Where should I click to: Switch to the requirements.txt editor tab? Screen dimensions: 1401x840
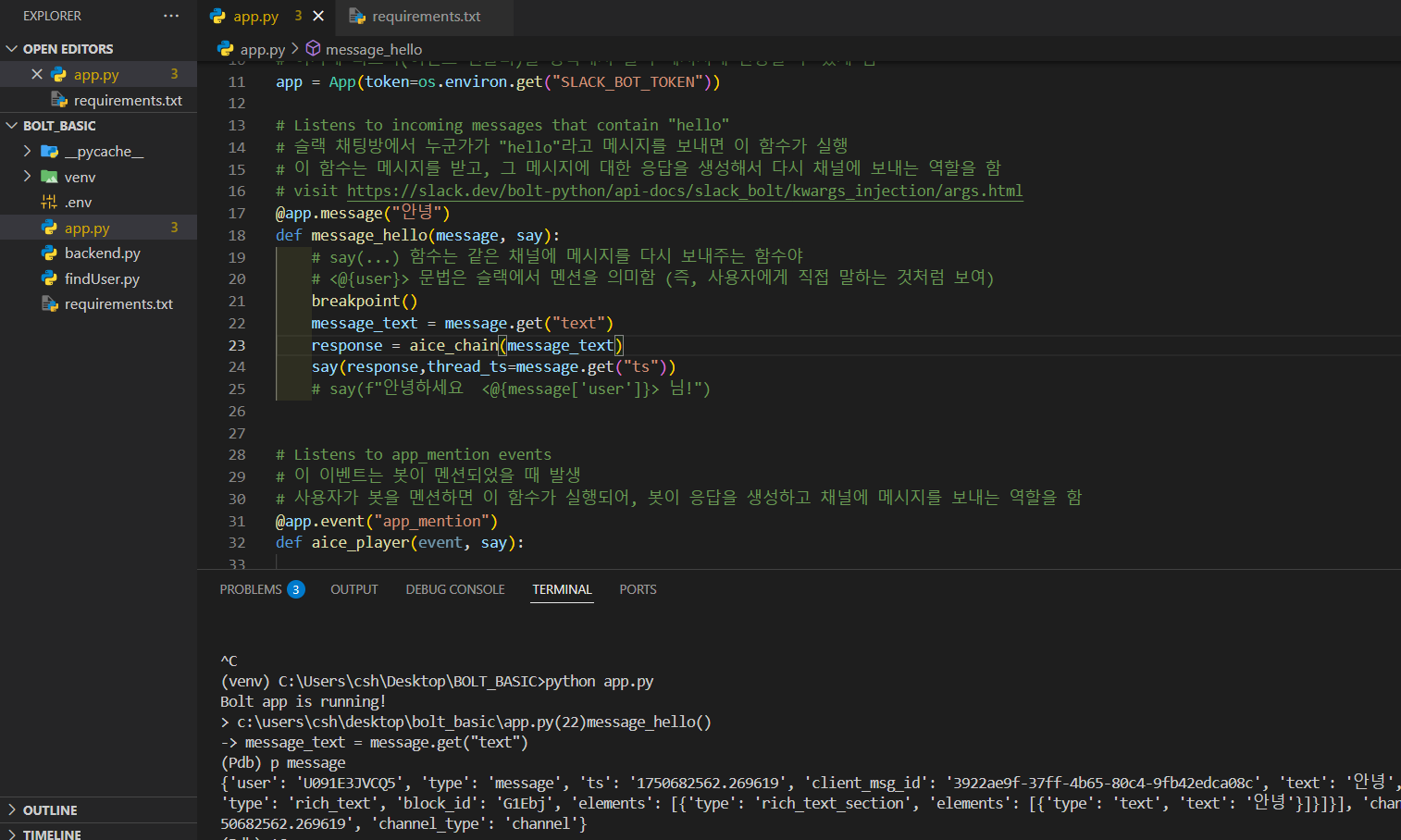(425, 16)
